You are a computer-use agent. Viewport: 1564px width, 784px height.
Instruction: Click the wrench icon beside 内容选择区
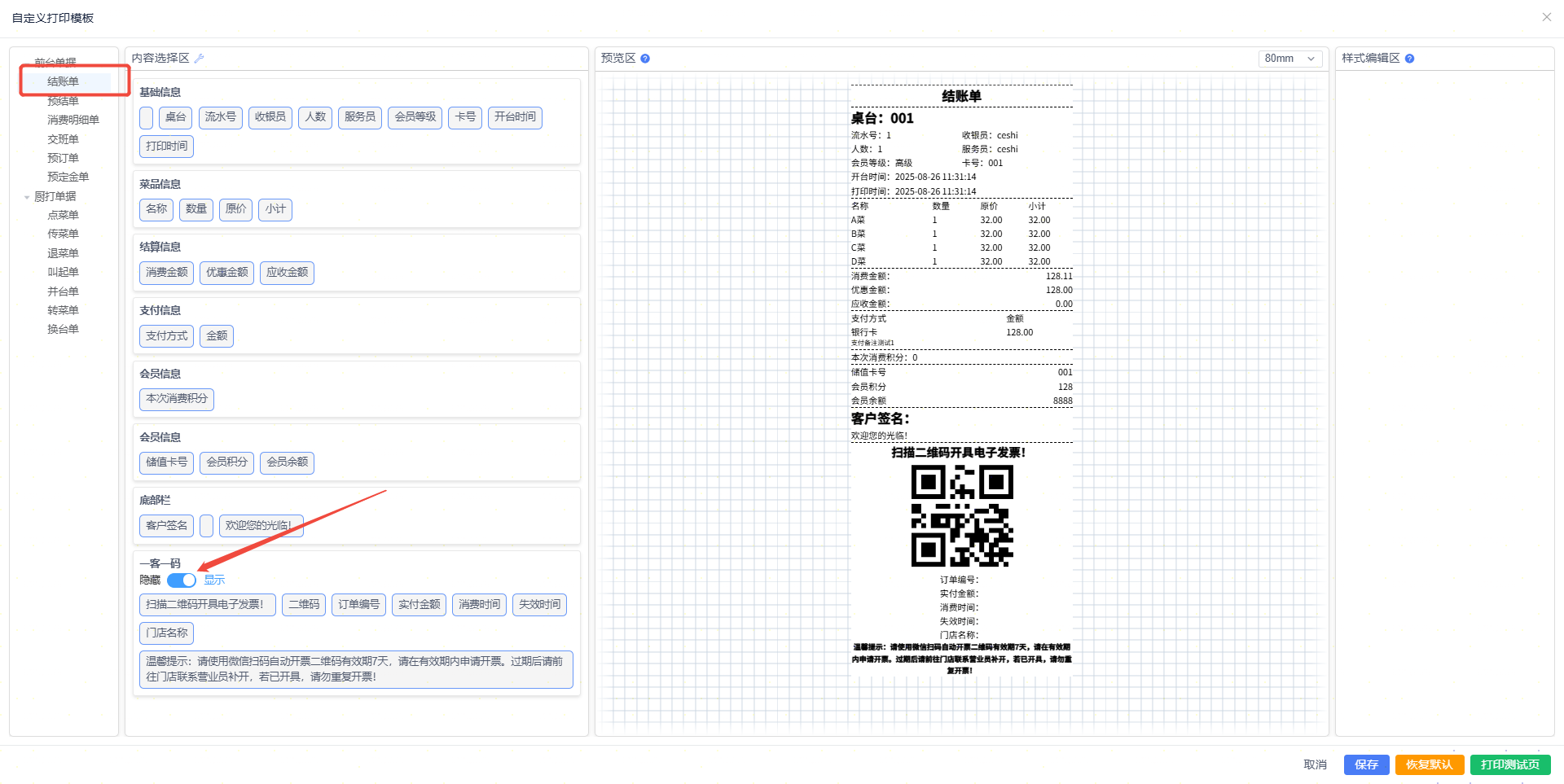click(200, 59)
